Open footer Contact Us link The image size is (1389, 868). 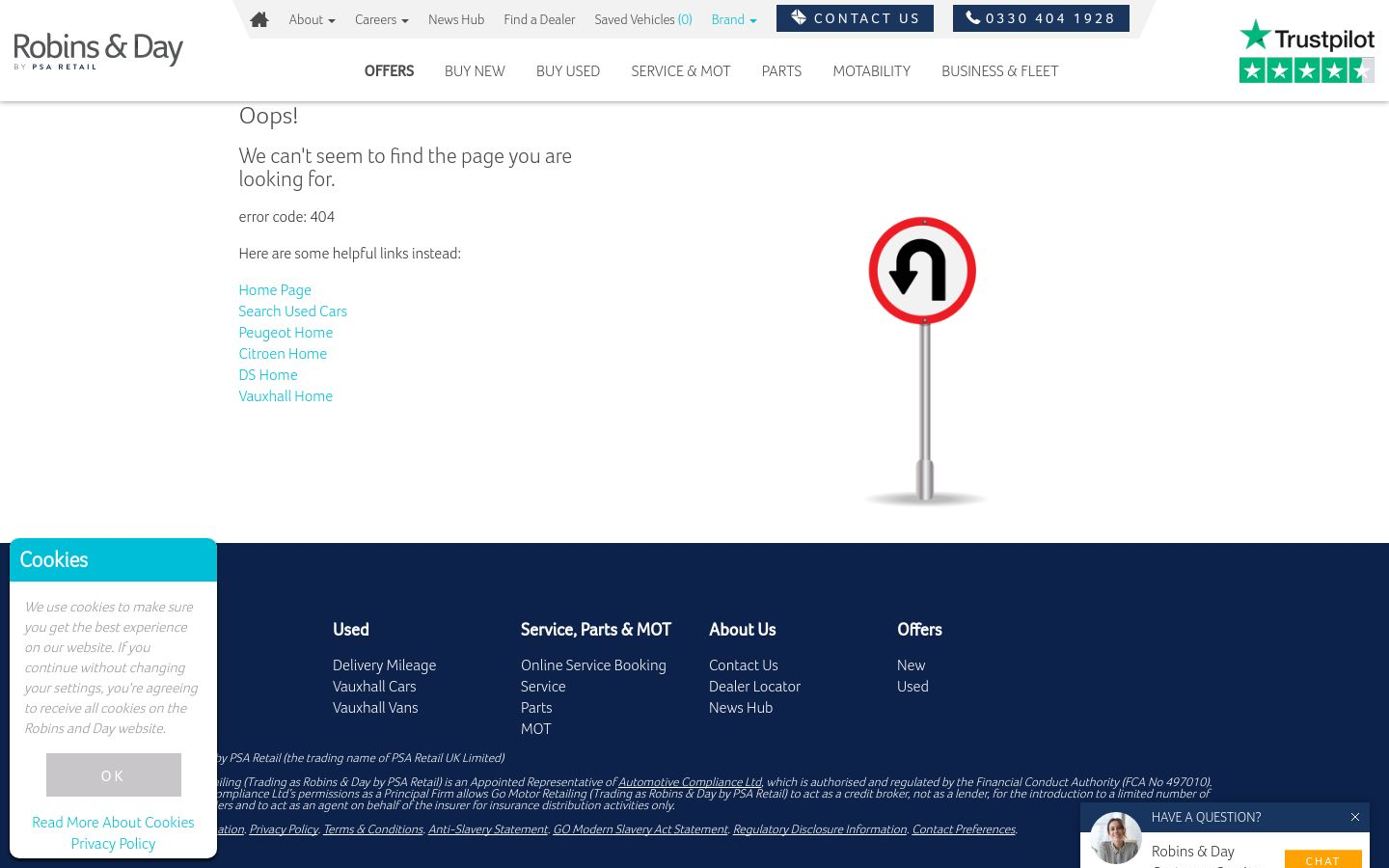(x=743, y=665)
